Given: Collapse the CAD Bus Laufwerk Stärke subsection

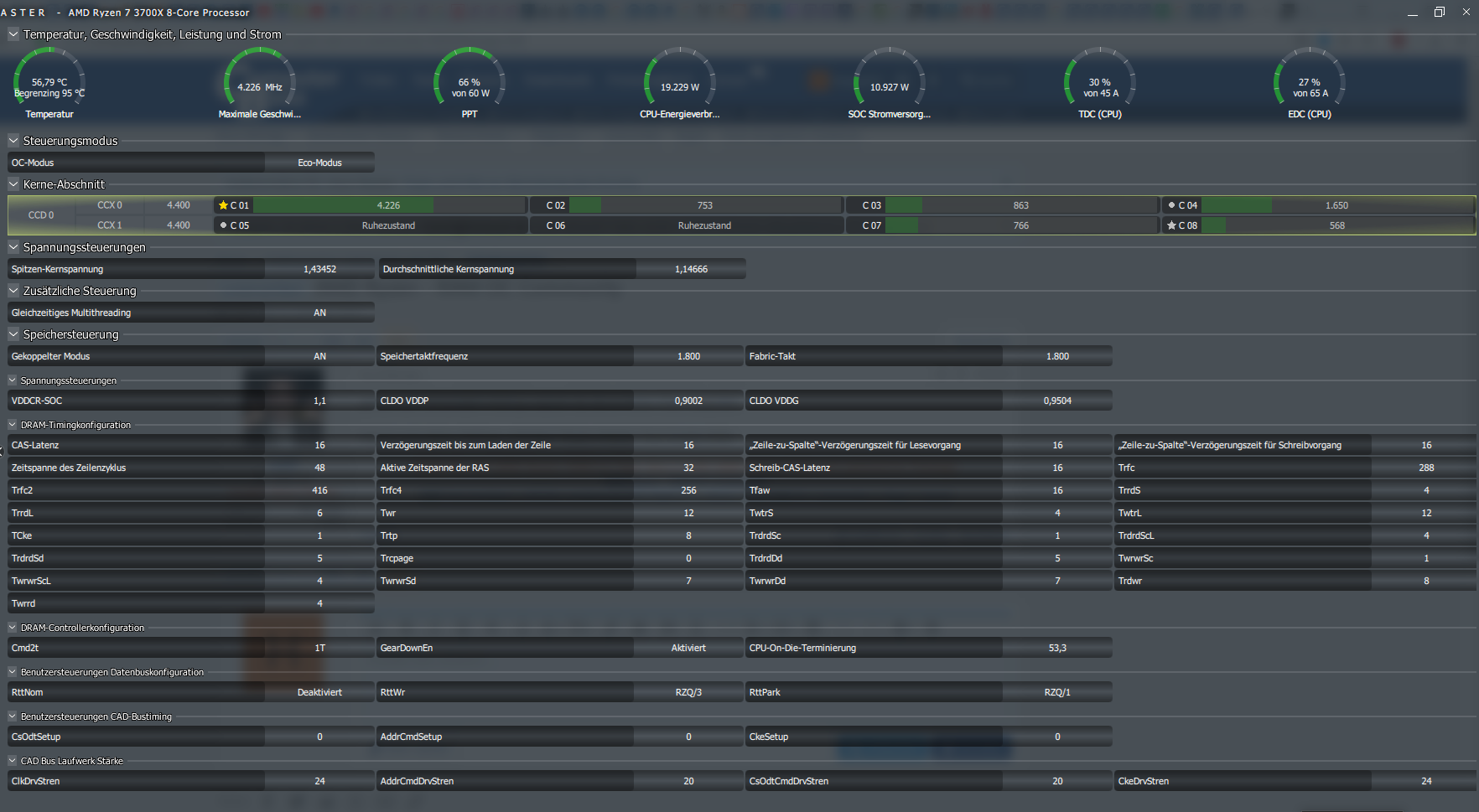Looking at the screenshot, I should [13, 761].
